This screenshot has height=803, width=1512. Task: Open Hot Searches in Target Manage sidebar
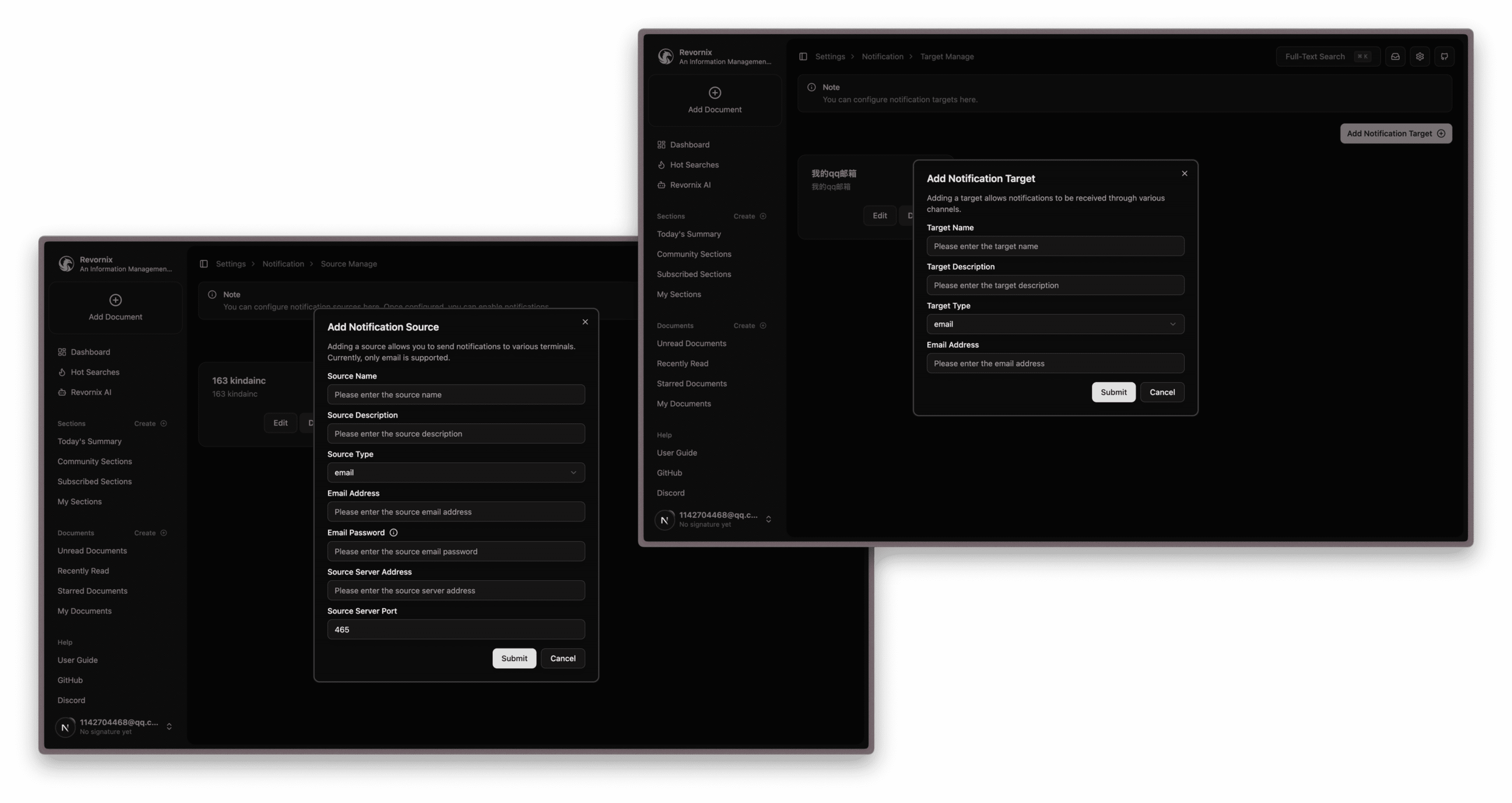(694, 165)
